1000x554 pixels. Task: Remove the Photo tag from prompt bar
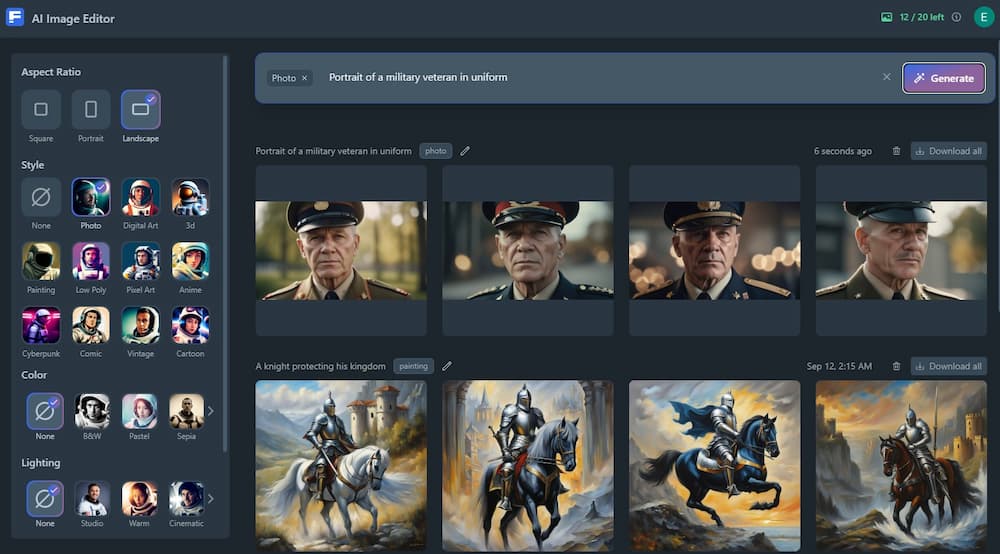tap(305, 78)
